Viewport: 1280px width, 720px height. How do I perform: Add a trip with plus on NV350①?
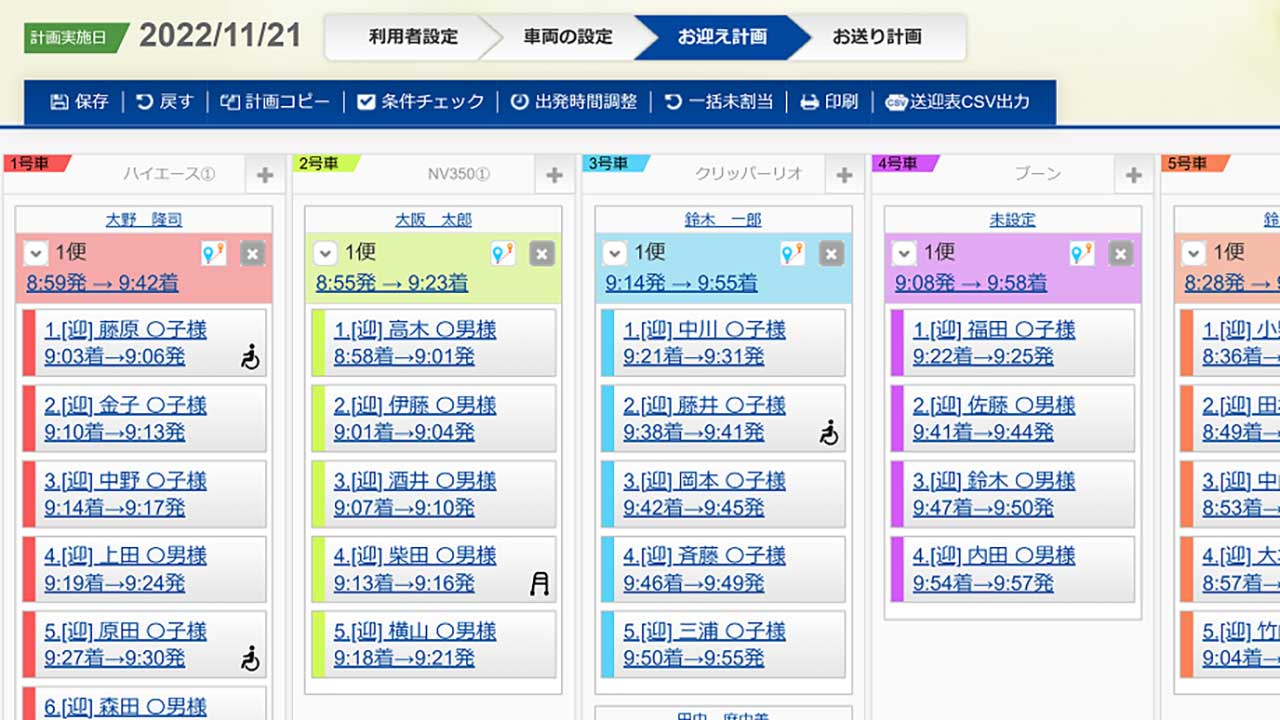click(x=554, y=175)
